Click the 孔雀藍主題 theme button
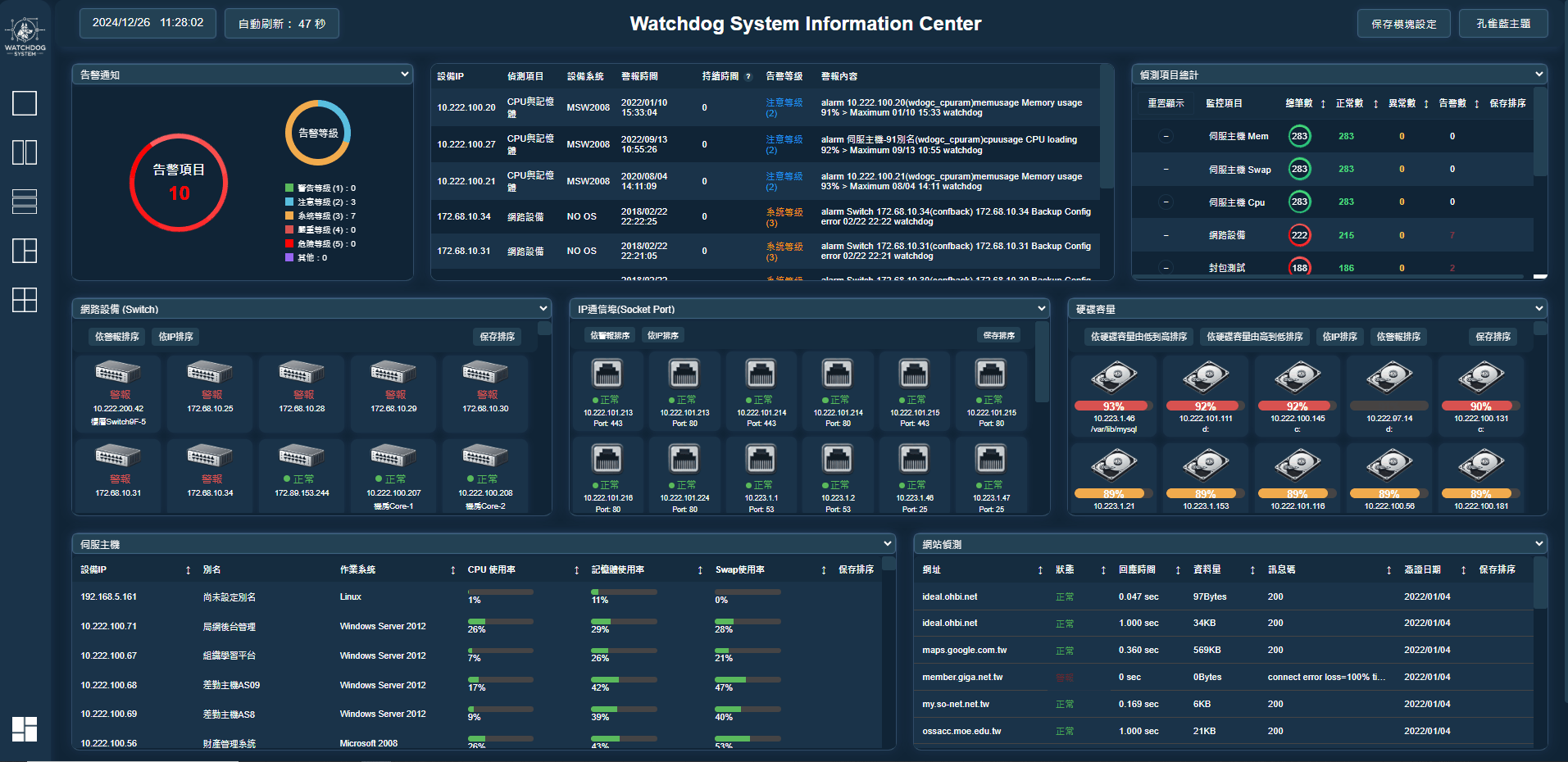 1503,24
